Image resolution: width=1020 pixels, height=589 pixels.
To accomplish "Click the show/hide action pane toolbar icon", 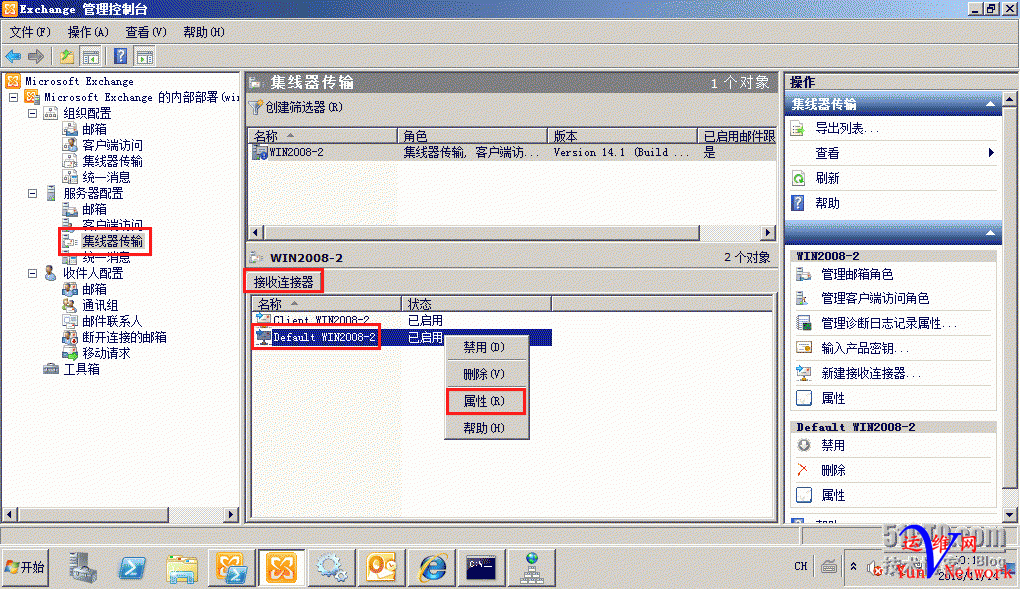I will [144, 57].
